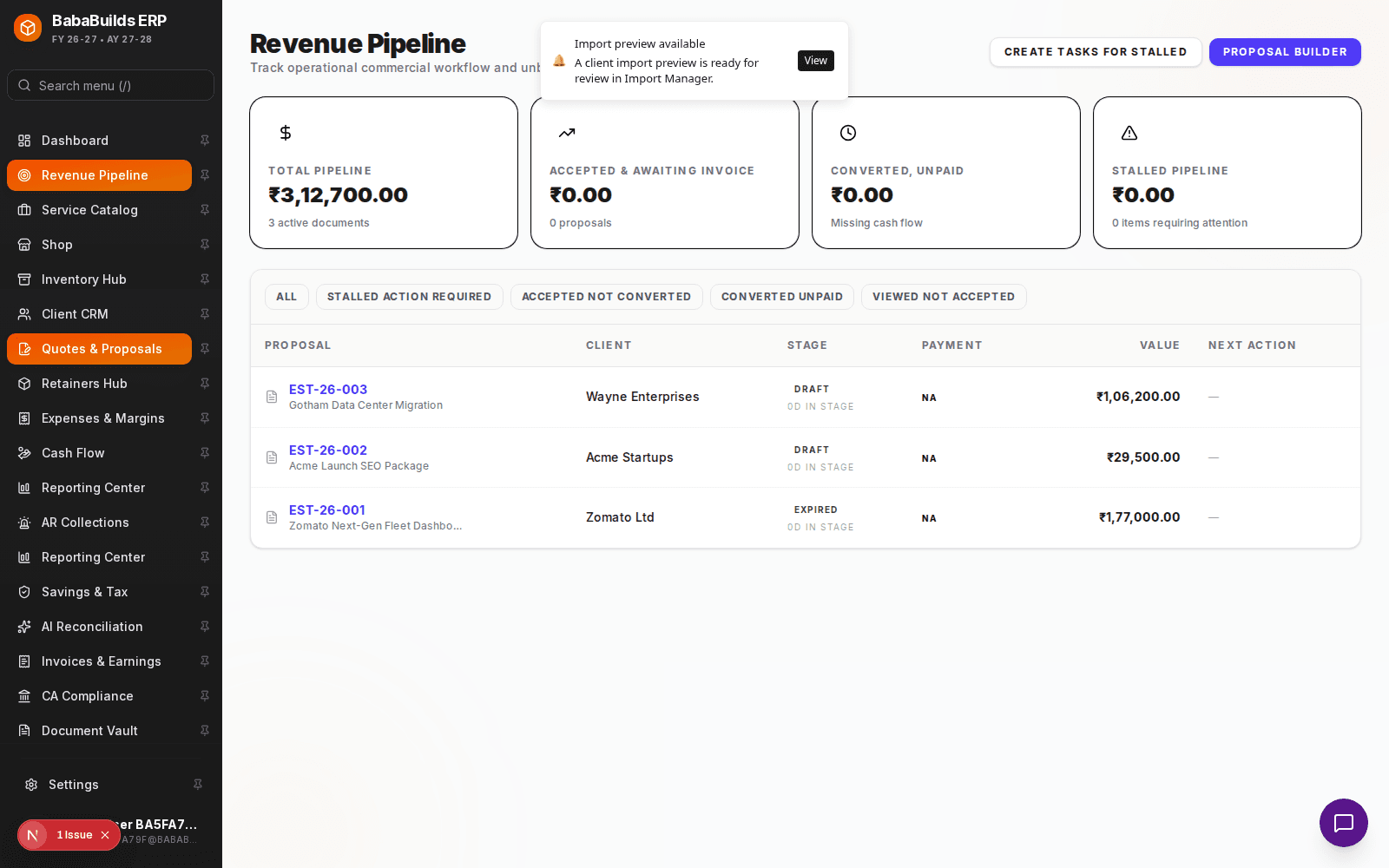Click the Expenses & Margins receipt icon
This screenshot has width=1389, height=868.
(24, 418)
